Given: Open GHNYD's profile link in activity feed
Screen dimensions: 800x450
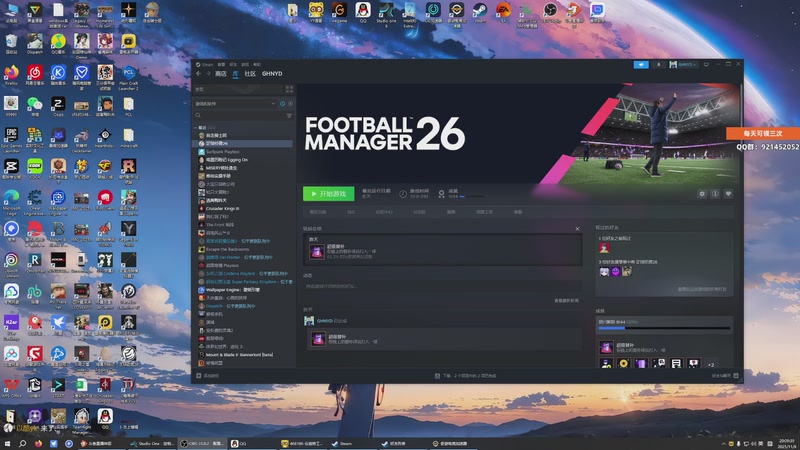Looking at the screenshot, I should (325, 321).
